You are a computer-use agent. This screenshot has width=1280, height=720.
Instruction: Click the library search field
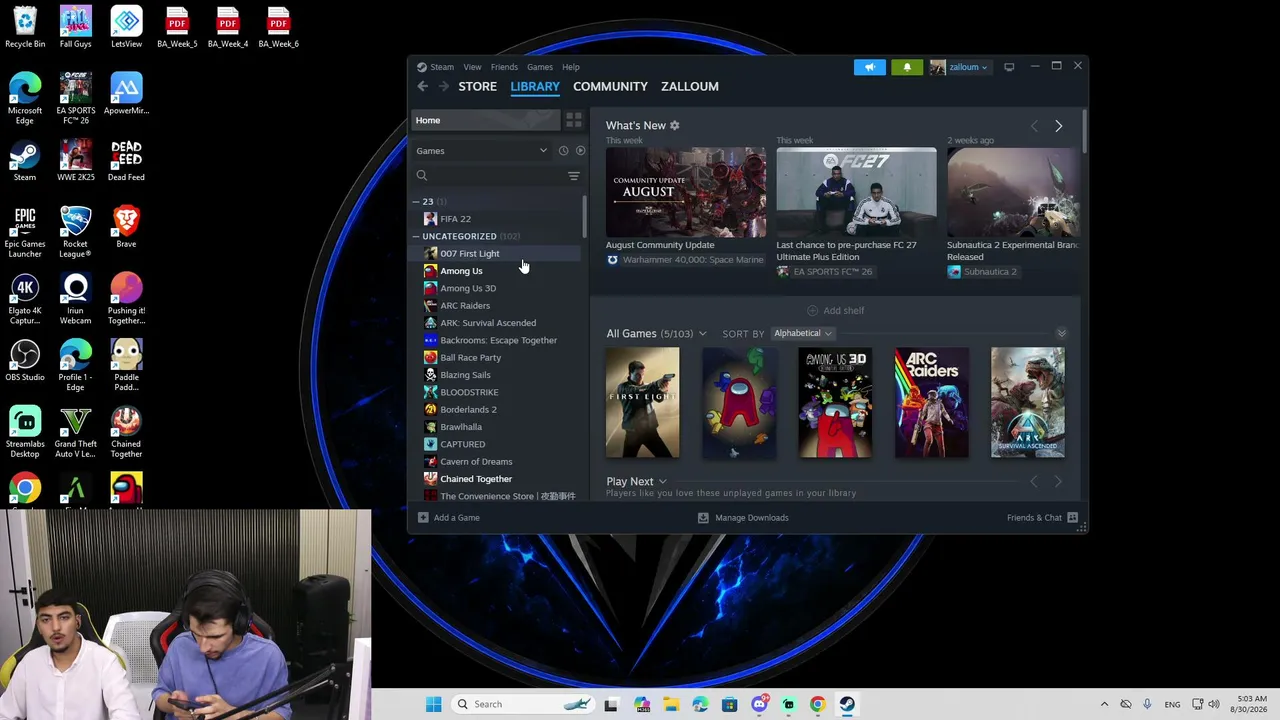490,176
